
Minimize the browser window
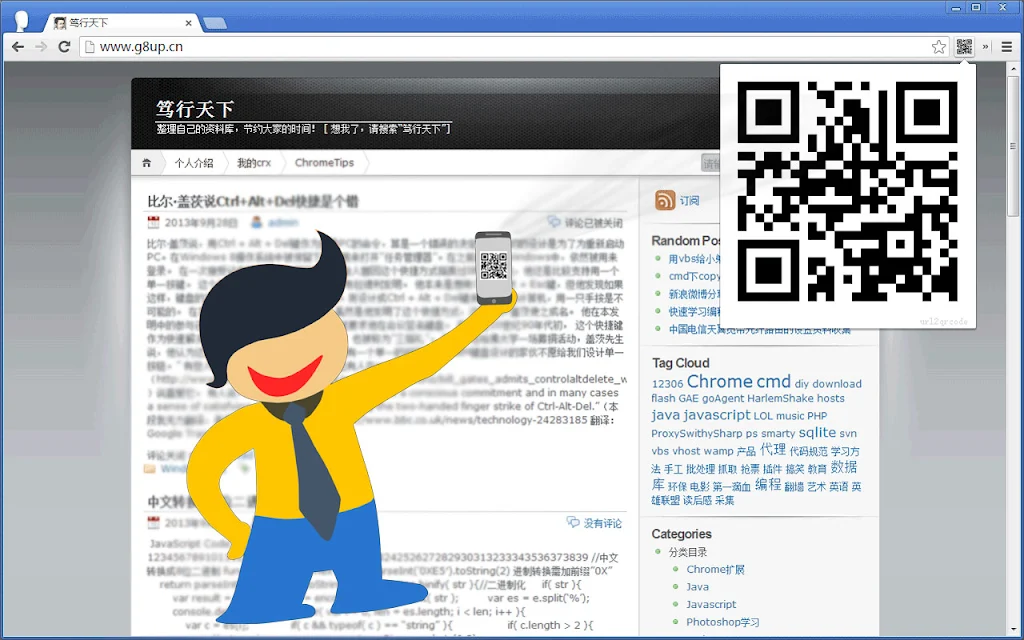pyautogui.click(x=957, y=8)
